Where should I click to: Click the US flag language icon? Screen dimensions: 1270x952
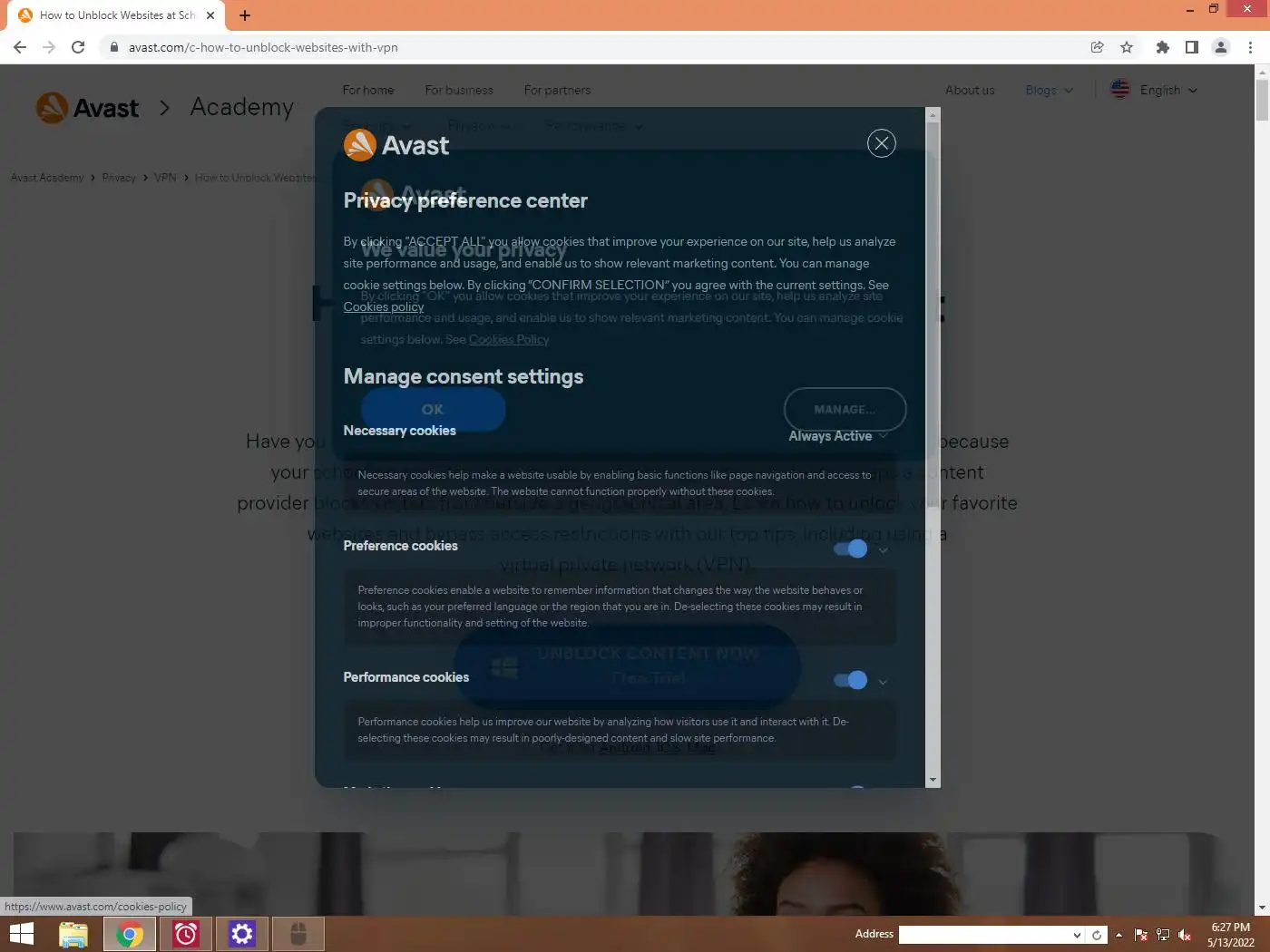pyautogui.click(x=1120, y=89)
